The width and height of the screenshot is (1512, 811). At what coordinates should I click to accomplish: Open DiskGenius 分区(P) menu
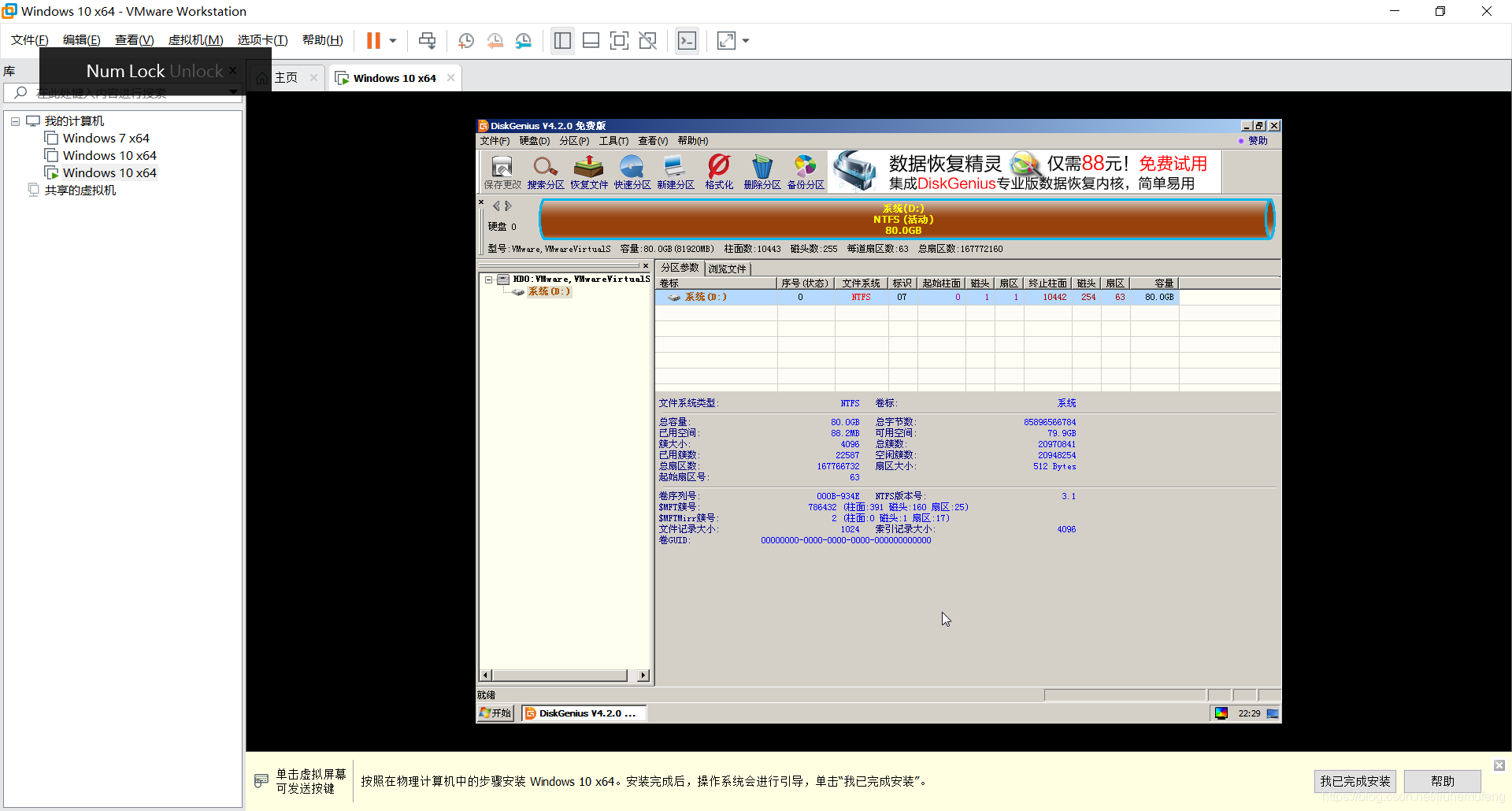pos(574,141)
